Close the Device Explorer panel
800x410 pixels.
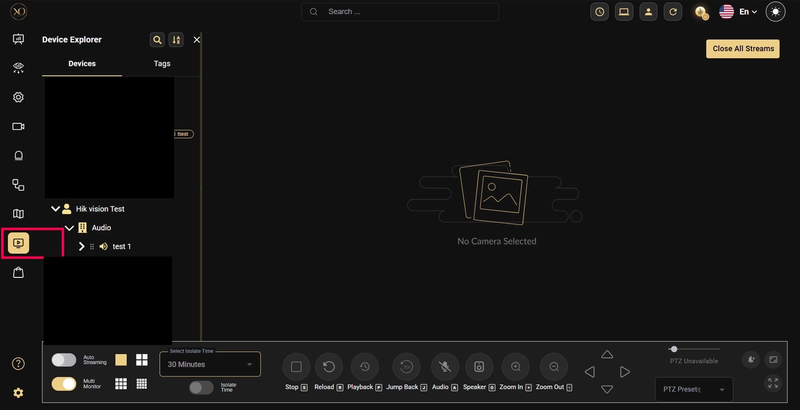coord(196,39)
